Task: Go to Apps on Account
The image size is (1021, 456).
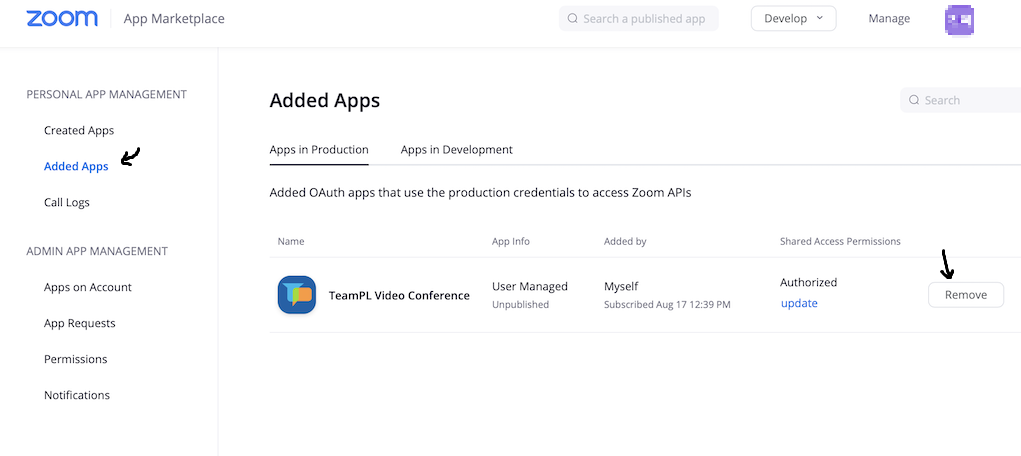Action: [x=88, y=287]
